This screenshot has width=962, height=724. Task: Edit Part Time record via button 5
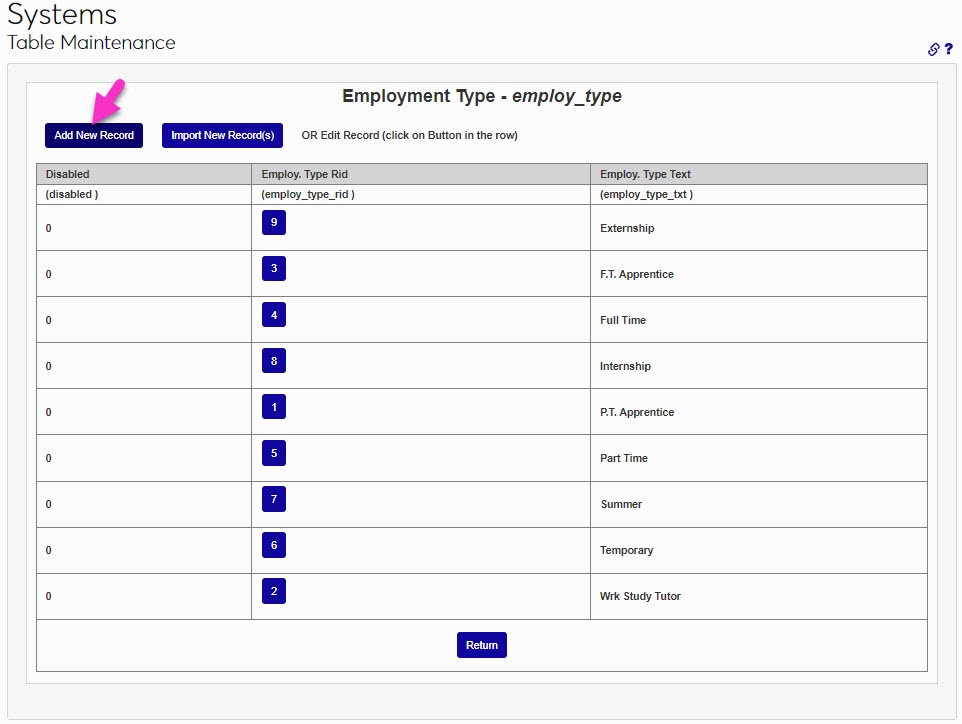click(x=274, y=453)
